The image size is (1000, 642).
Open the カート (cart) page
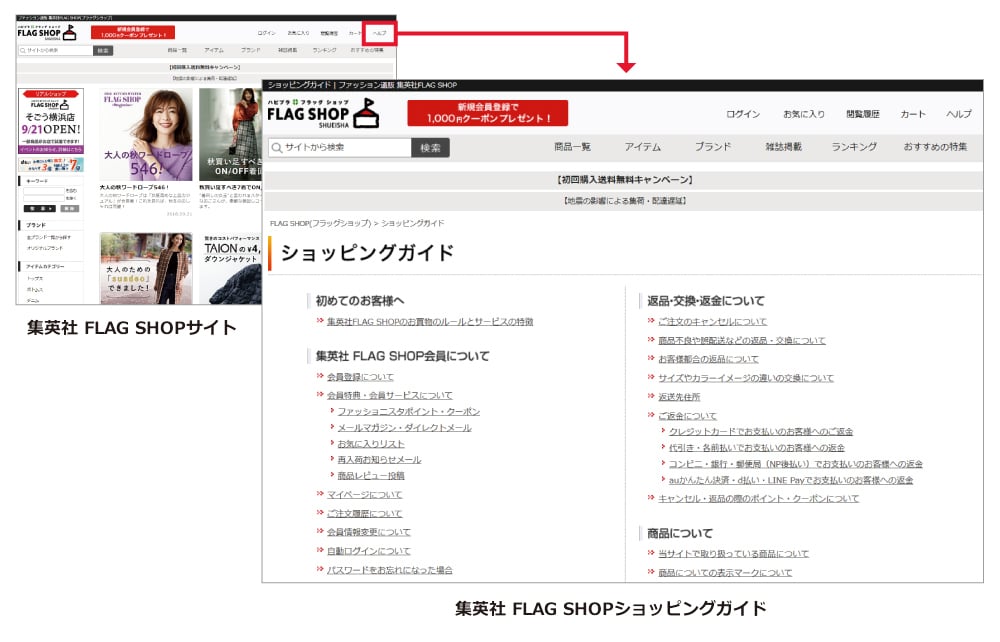[x=912, y=115]
